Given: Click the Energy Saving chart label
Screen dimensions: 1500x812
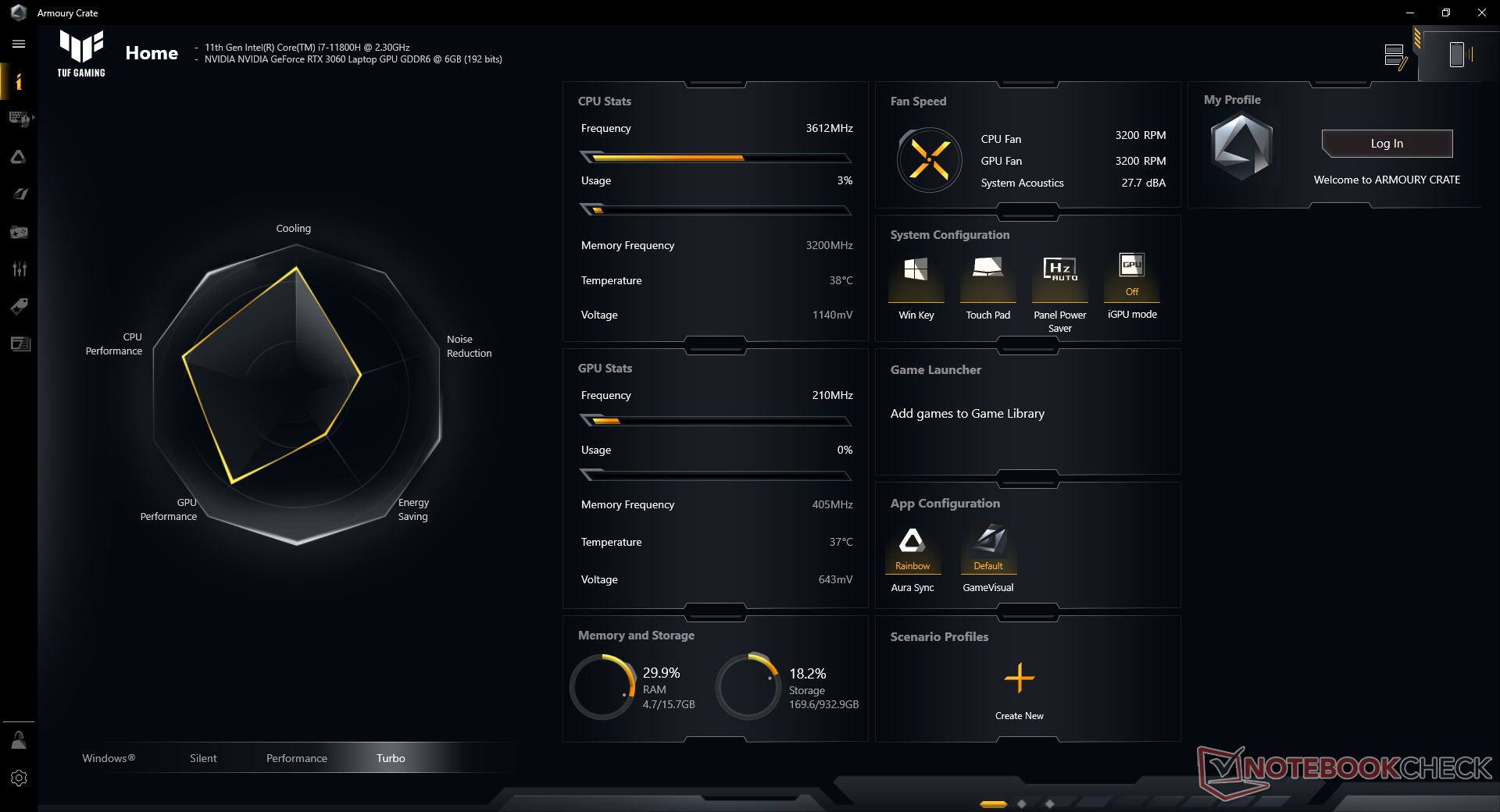Looking at the screenshot, I should click(413, 510).
